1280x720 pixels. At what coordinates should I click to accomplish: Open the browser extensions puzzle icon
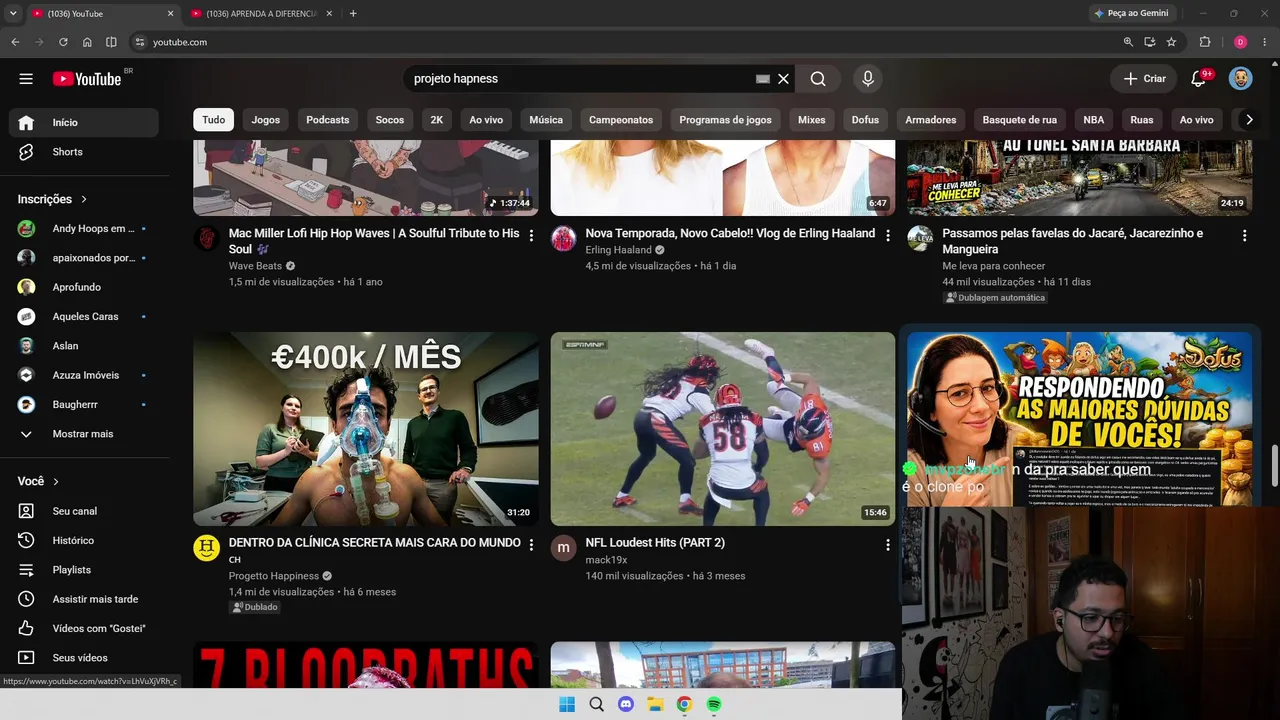[x=1204, y=42]
